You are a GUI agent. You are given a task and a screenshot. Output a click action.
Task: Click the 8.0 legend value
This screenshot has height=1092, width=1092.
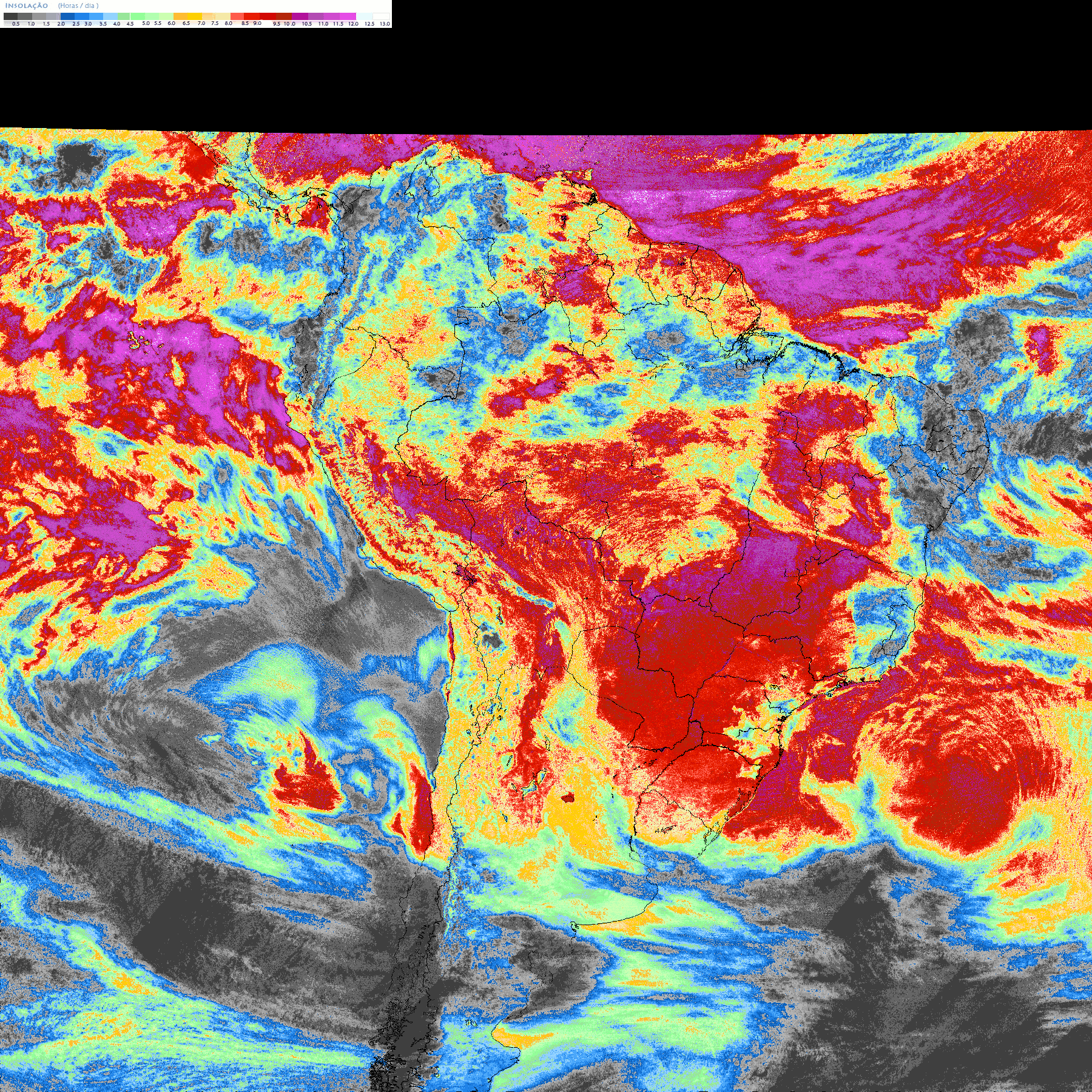pos(229,23)
